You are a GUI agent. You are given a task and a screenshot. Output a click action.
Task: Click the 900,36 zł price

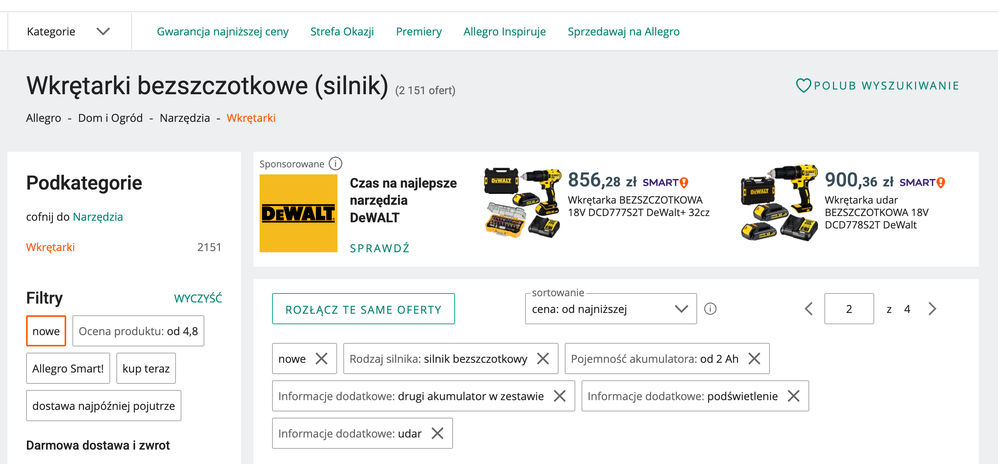[x=859, y=180]
